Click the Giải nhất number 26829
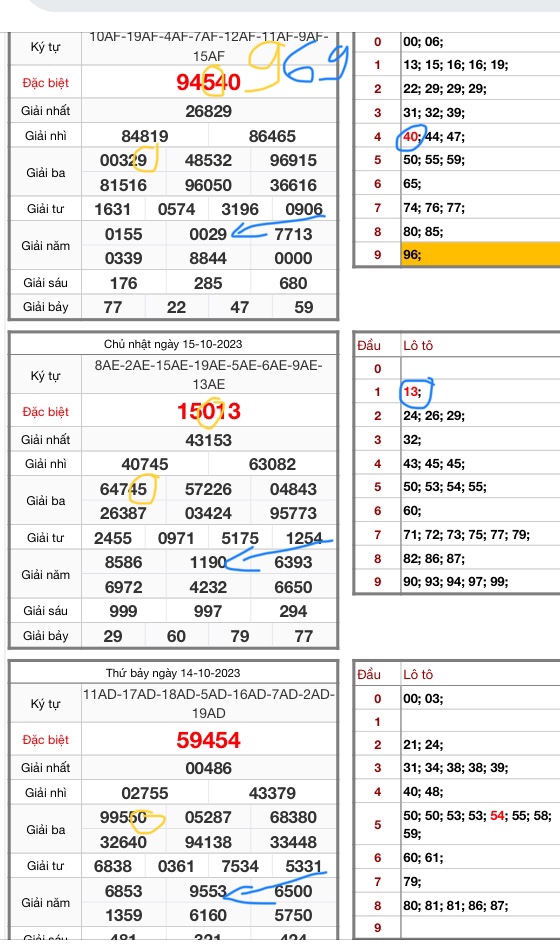The image size is (560, 945). (x=209, y=111)
